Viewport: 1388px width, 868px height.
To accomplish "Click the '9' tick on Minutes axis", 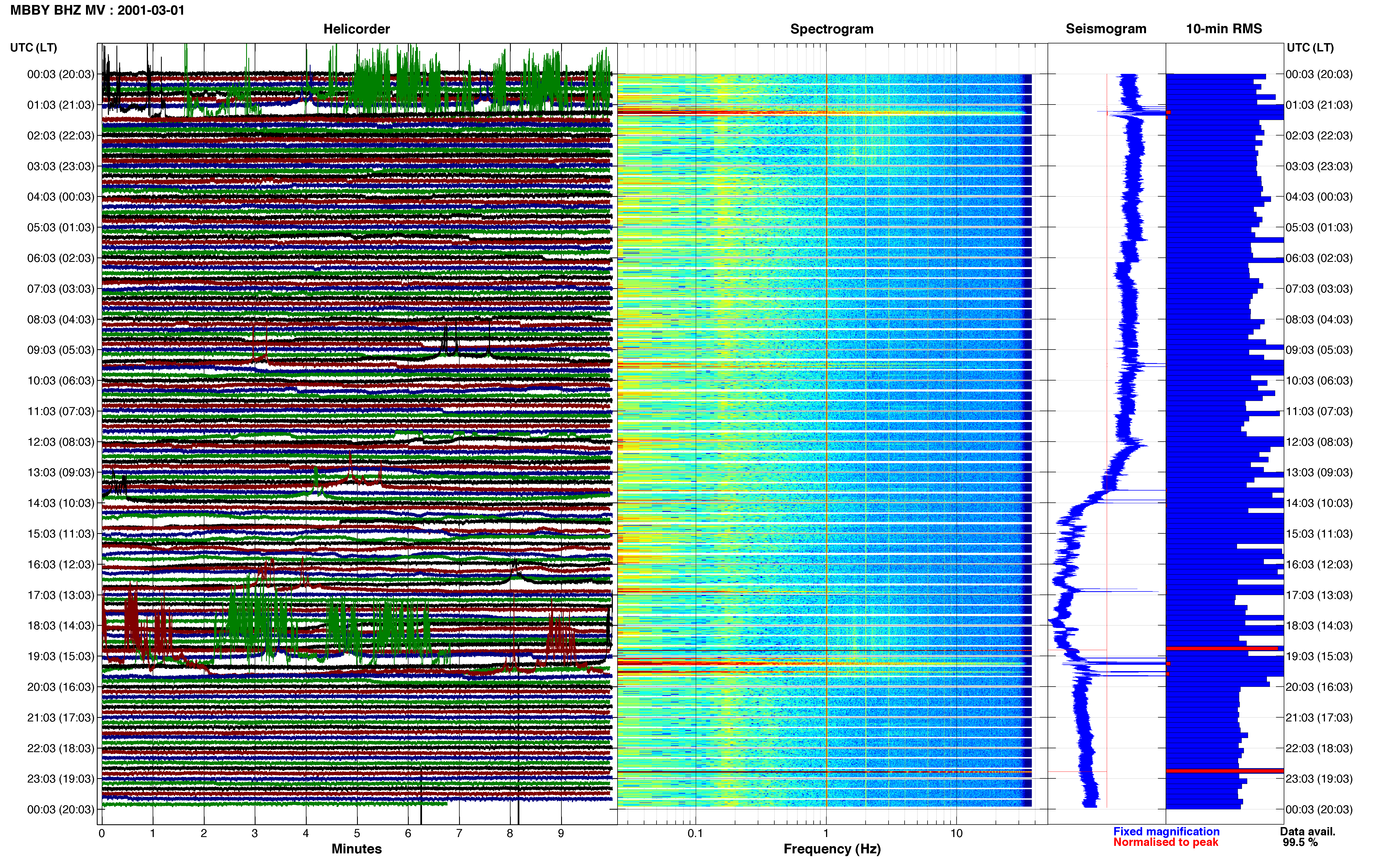I will click(561, 833).
